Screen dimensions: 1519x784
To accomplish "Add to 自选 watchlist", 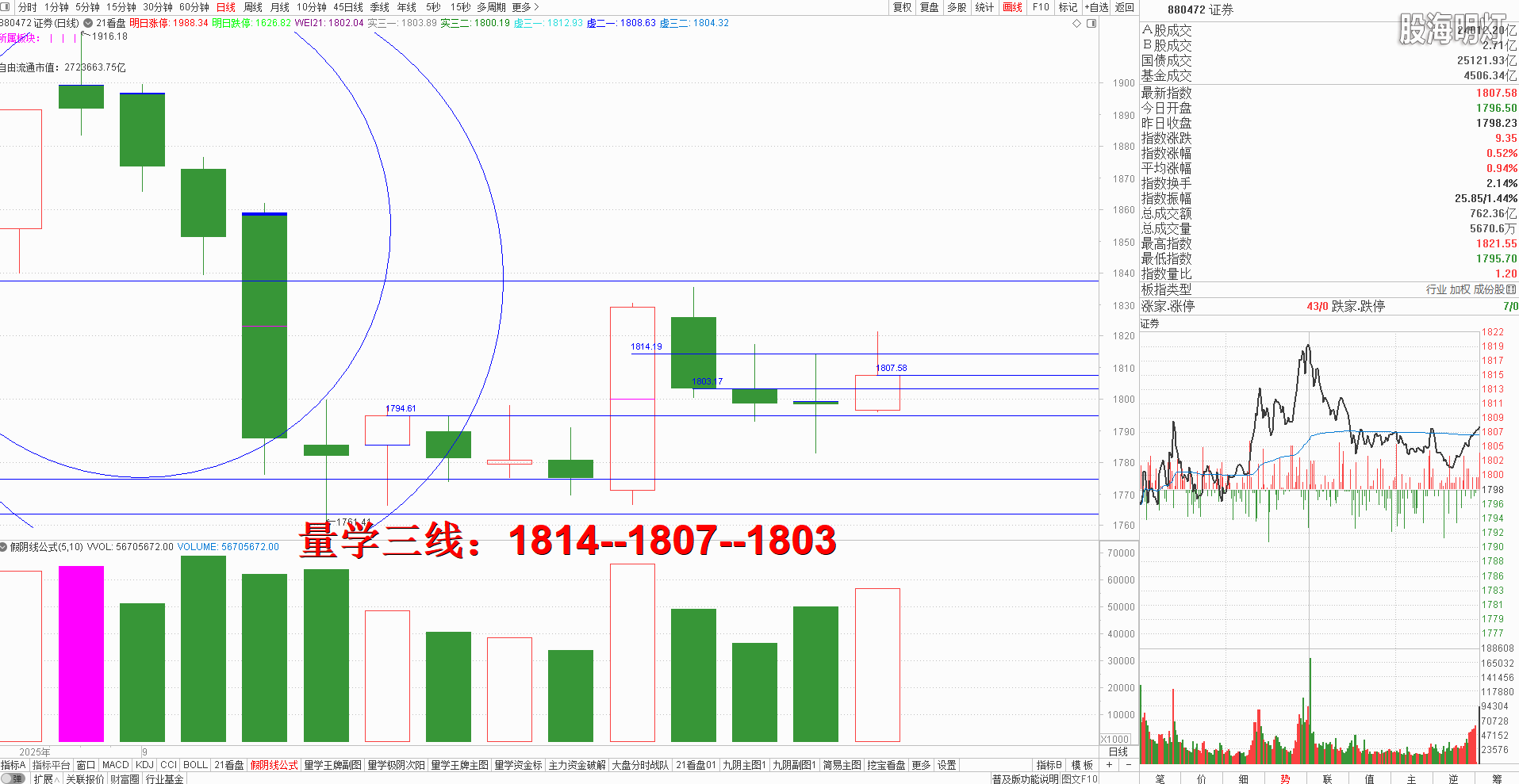I will click(x=1097, y=7).
